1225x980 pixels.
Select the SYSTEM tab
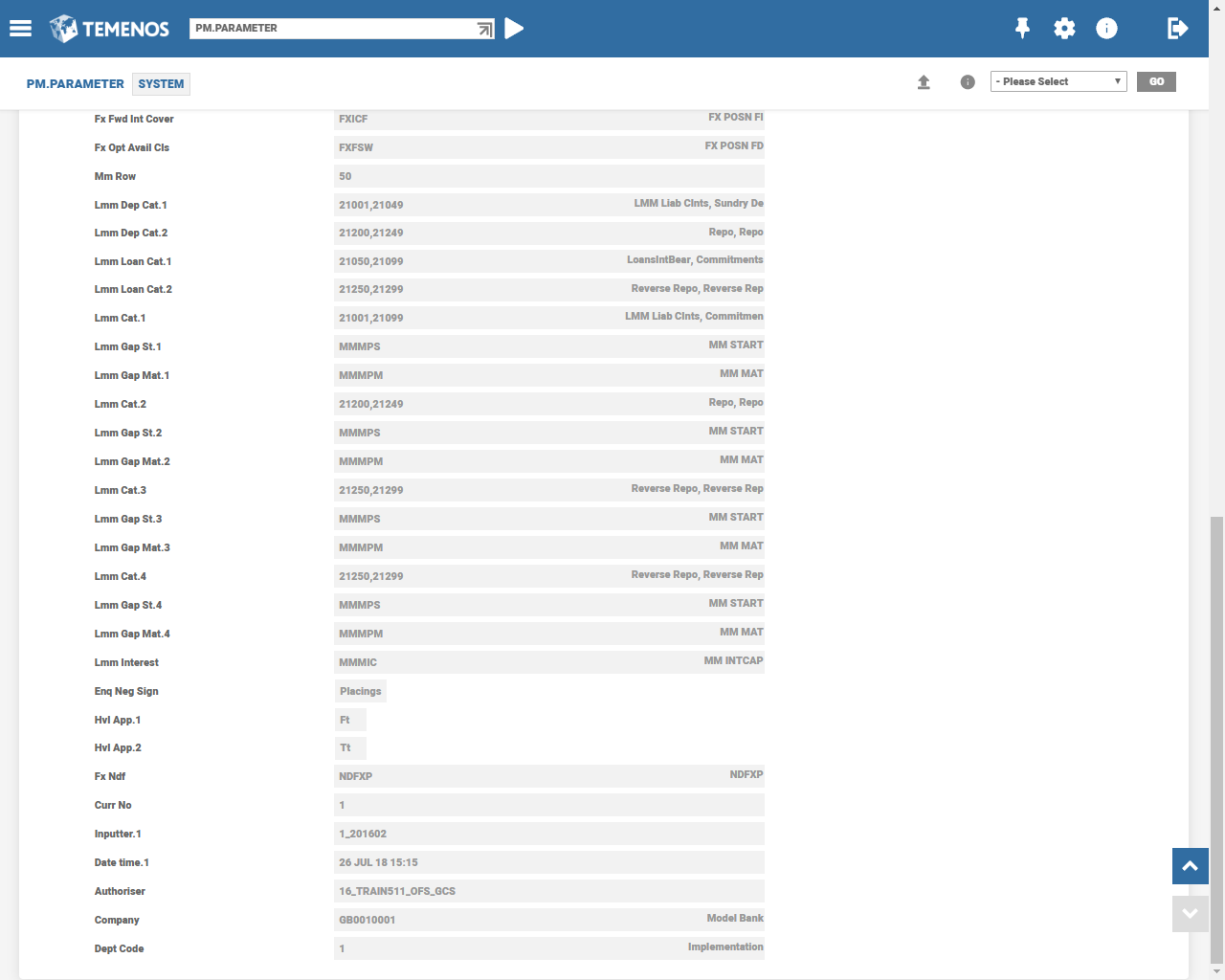(161, 84)
